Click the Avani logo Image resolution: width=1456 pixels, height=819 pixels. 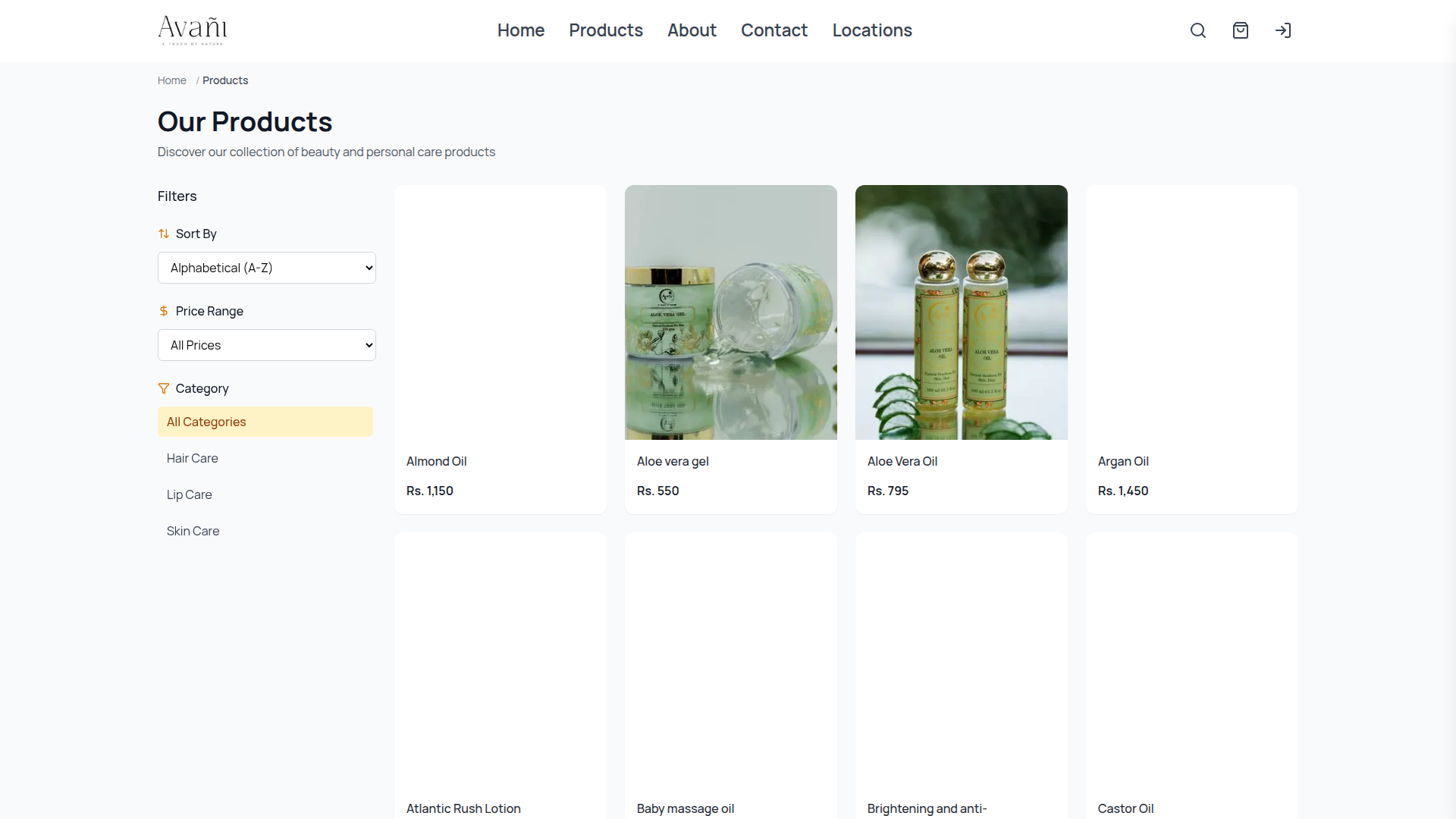click(193, 30)
